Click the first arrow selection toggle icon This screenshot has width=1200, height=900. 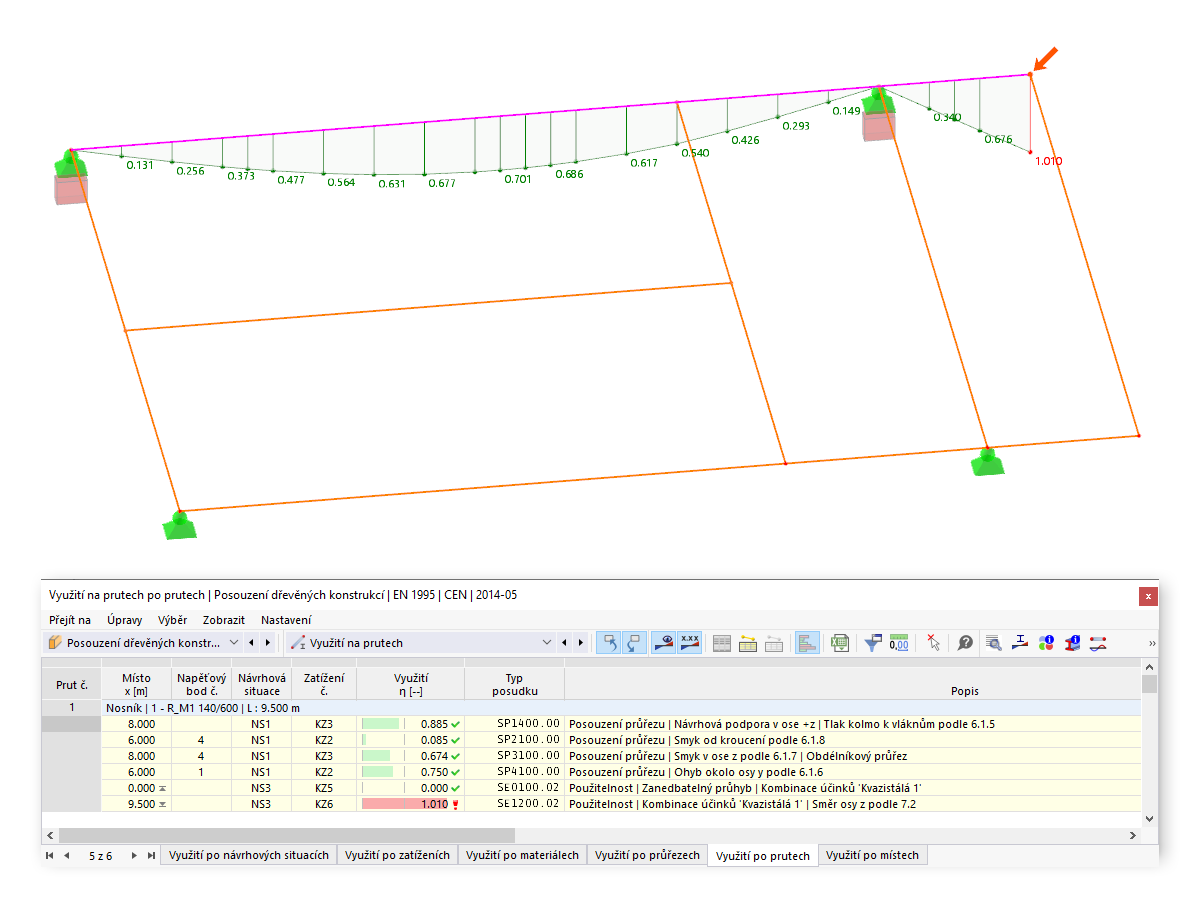pos(608,643)
